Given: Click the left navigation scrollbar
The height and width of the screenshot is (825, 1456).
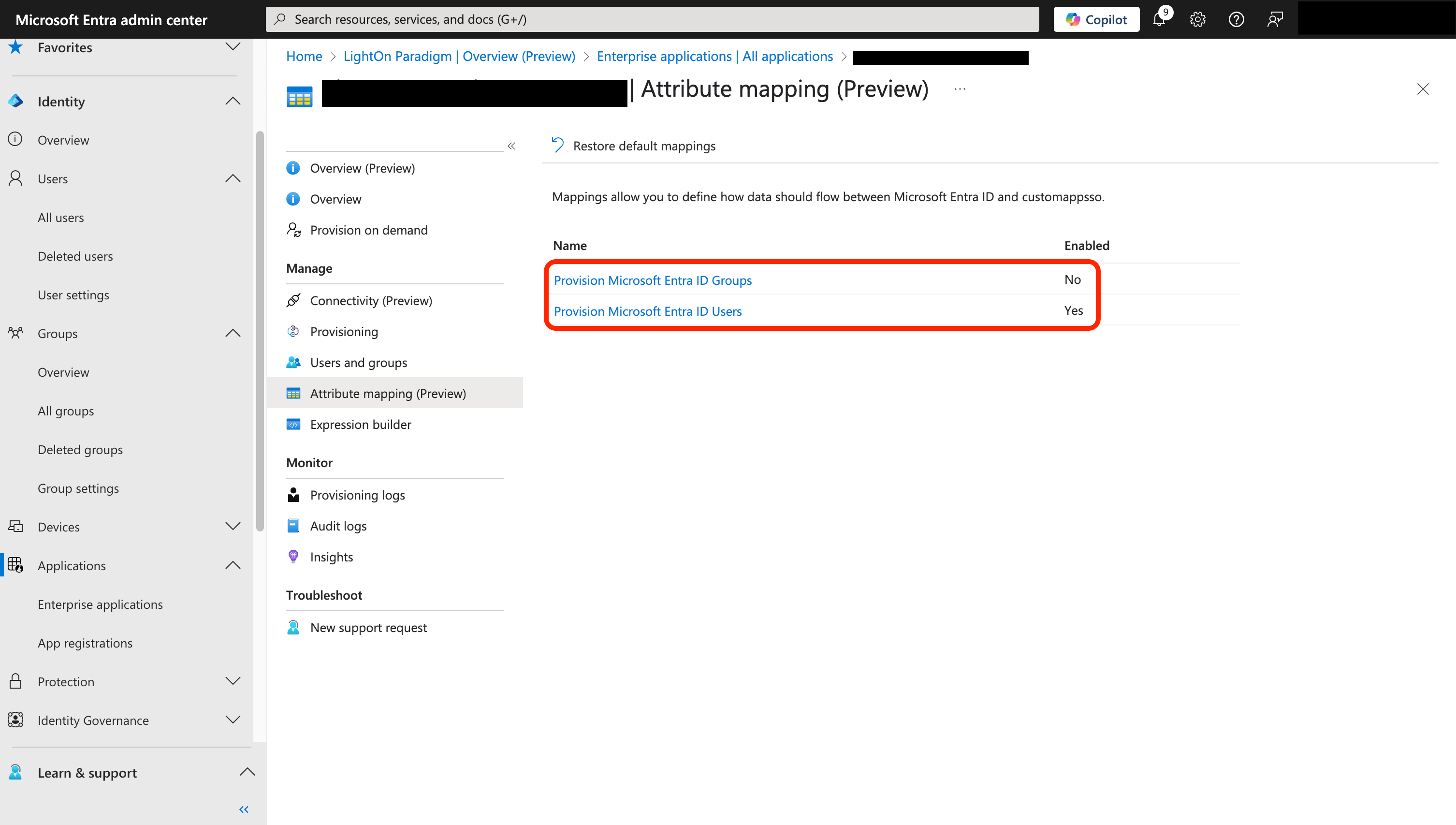Looking at the screenshot, I should pyautogui.click(x=260, y=331).
